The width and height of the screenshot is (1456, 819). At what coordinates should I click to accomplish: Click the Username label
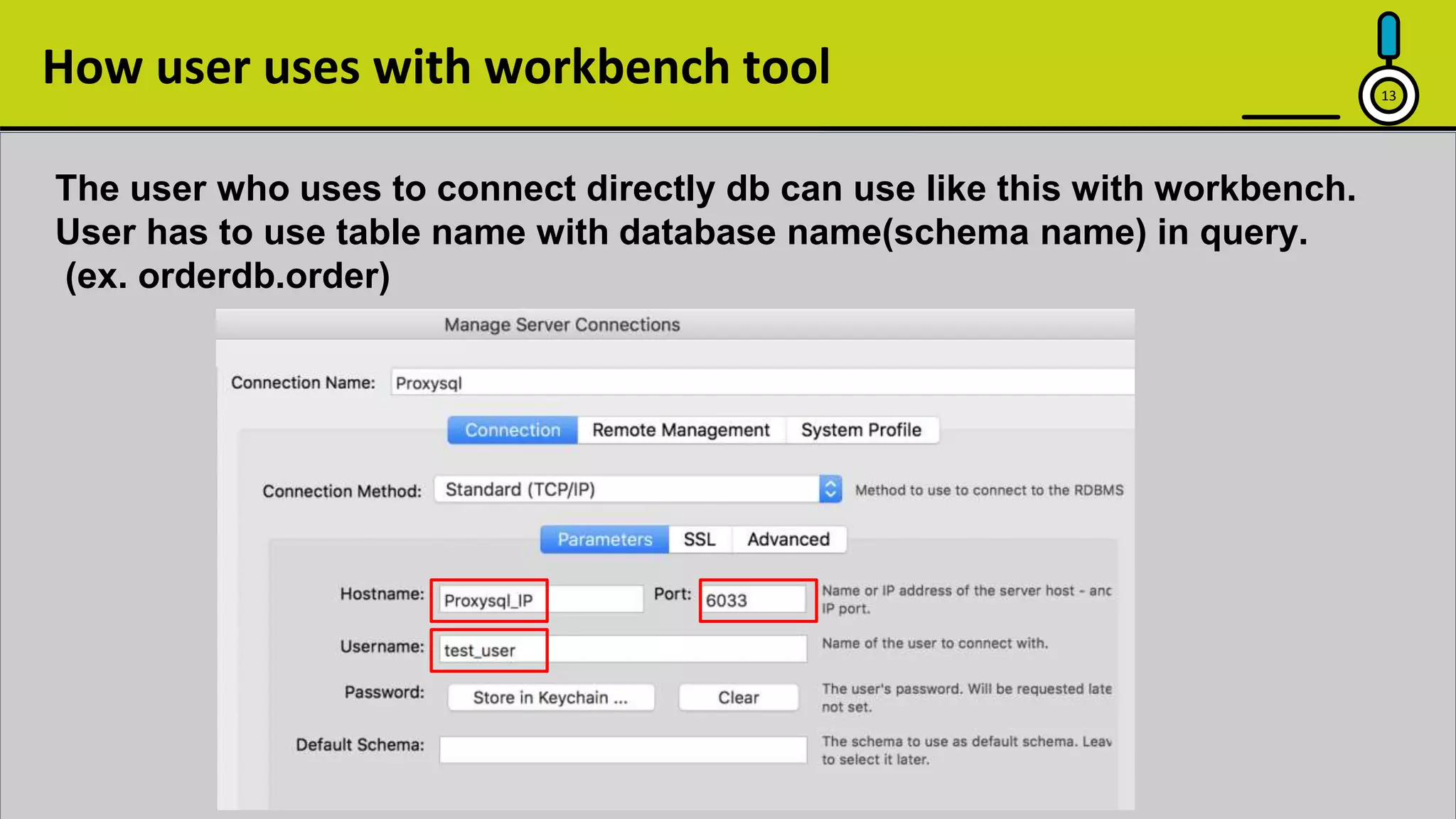(382, 646)
